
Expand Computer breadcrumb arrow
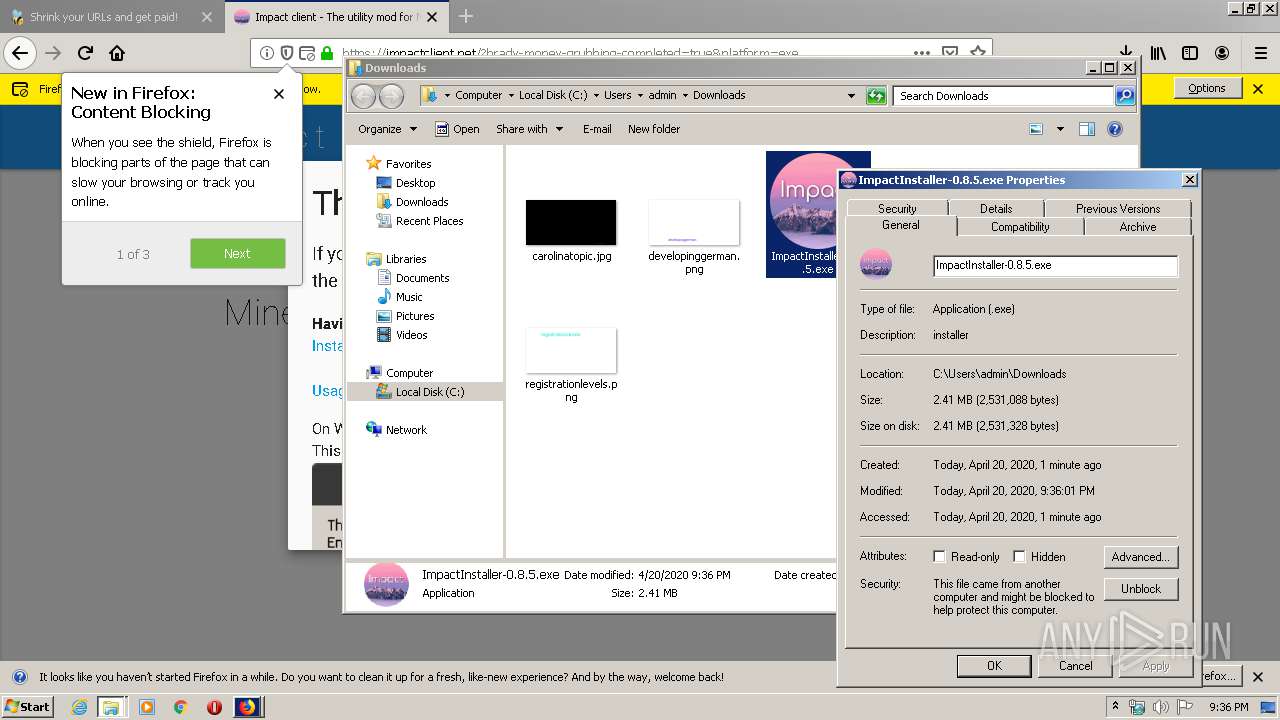pyautogui.click(x=510, y=95)
